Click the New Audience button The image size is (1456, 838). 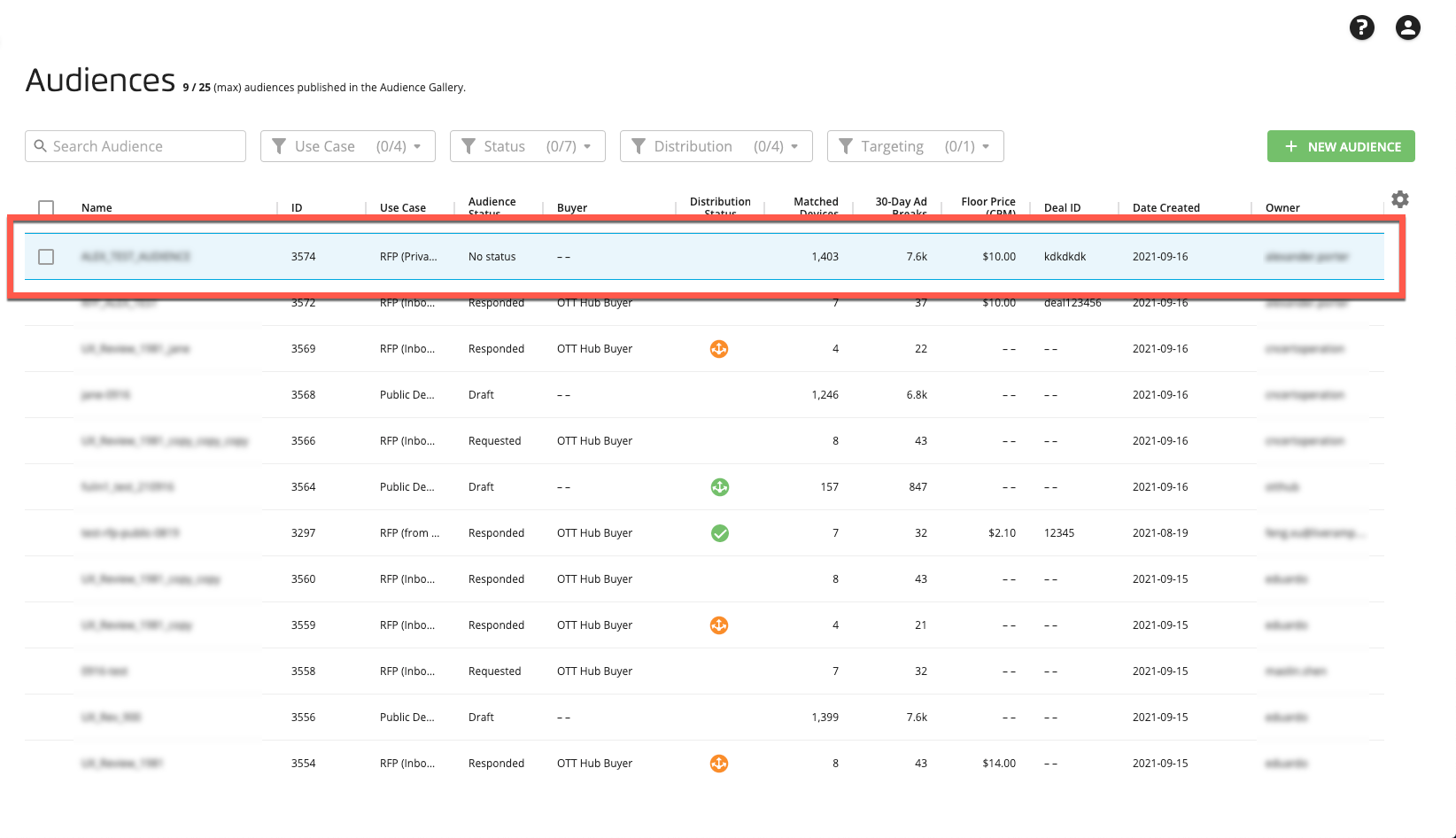[1340, 146]
